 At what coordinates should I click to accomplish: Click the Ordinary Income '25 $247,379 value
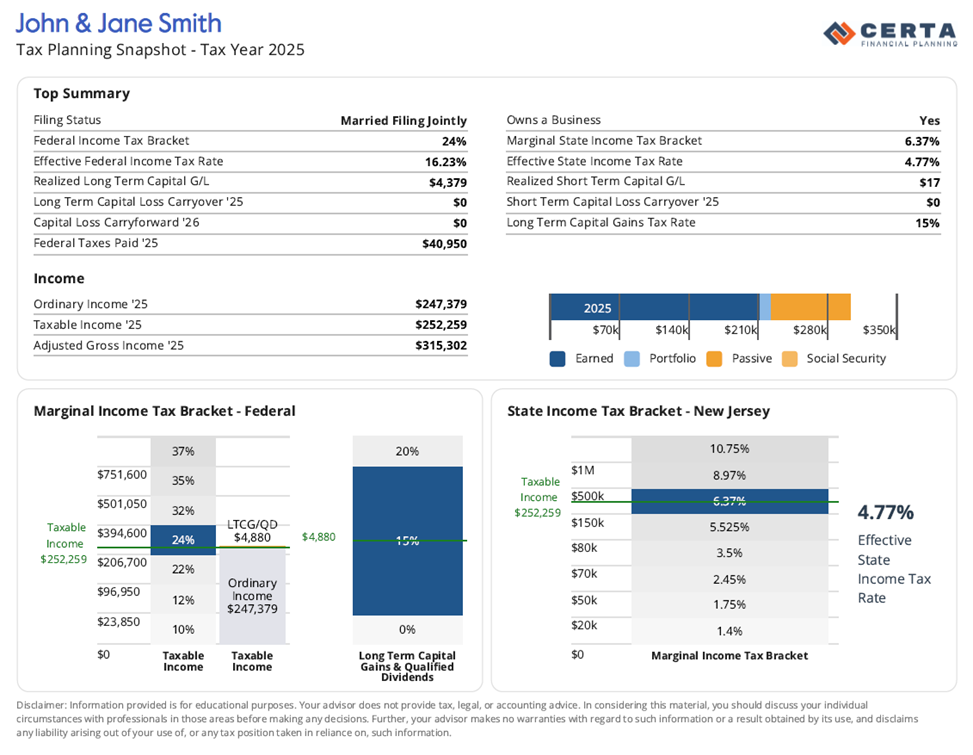(441, 304)
